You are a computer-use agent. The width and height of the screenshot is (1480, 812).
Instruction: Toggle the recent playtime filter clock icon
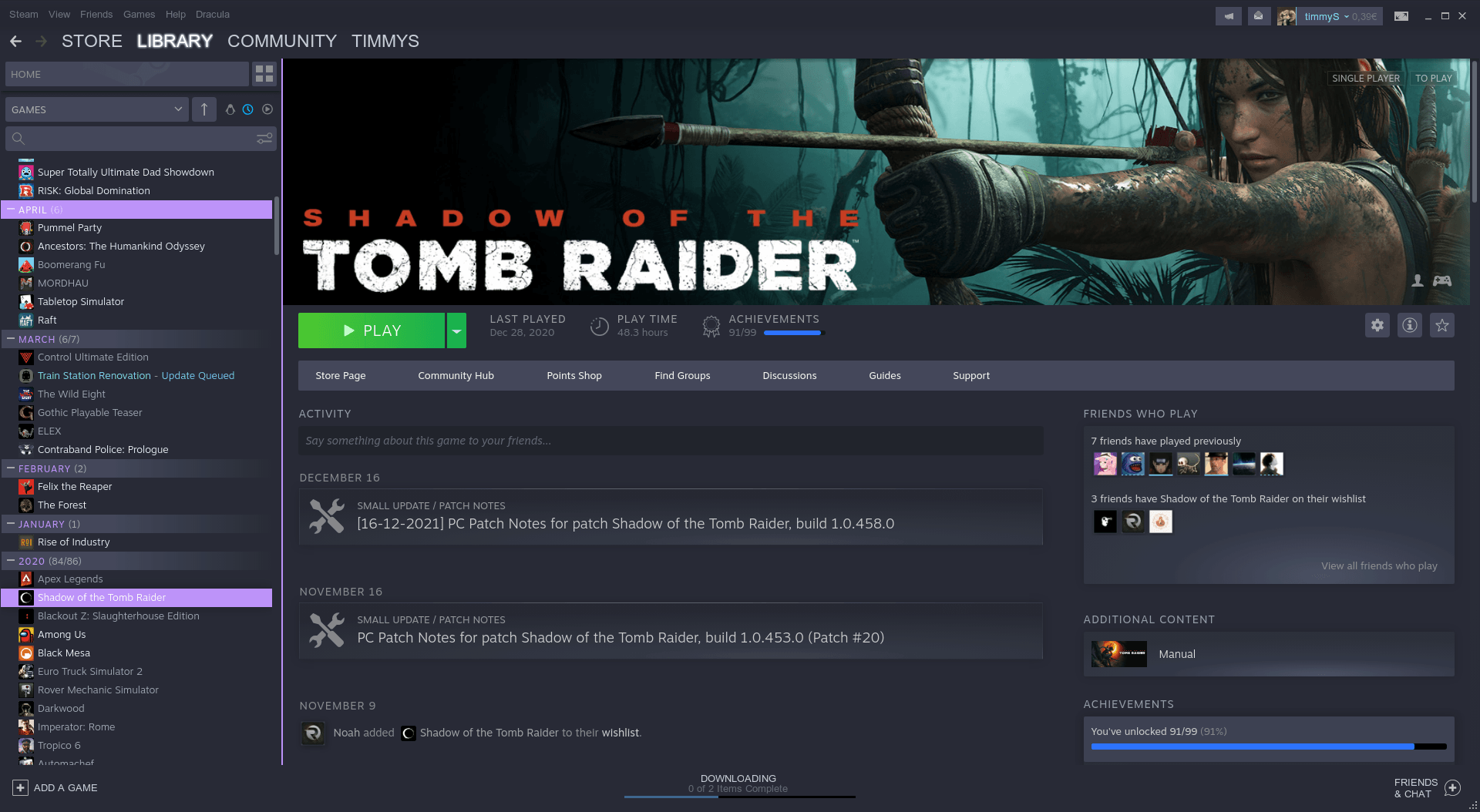click(x=248, y=109)
